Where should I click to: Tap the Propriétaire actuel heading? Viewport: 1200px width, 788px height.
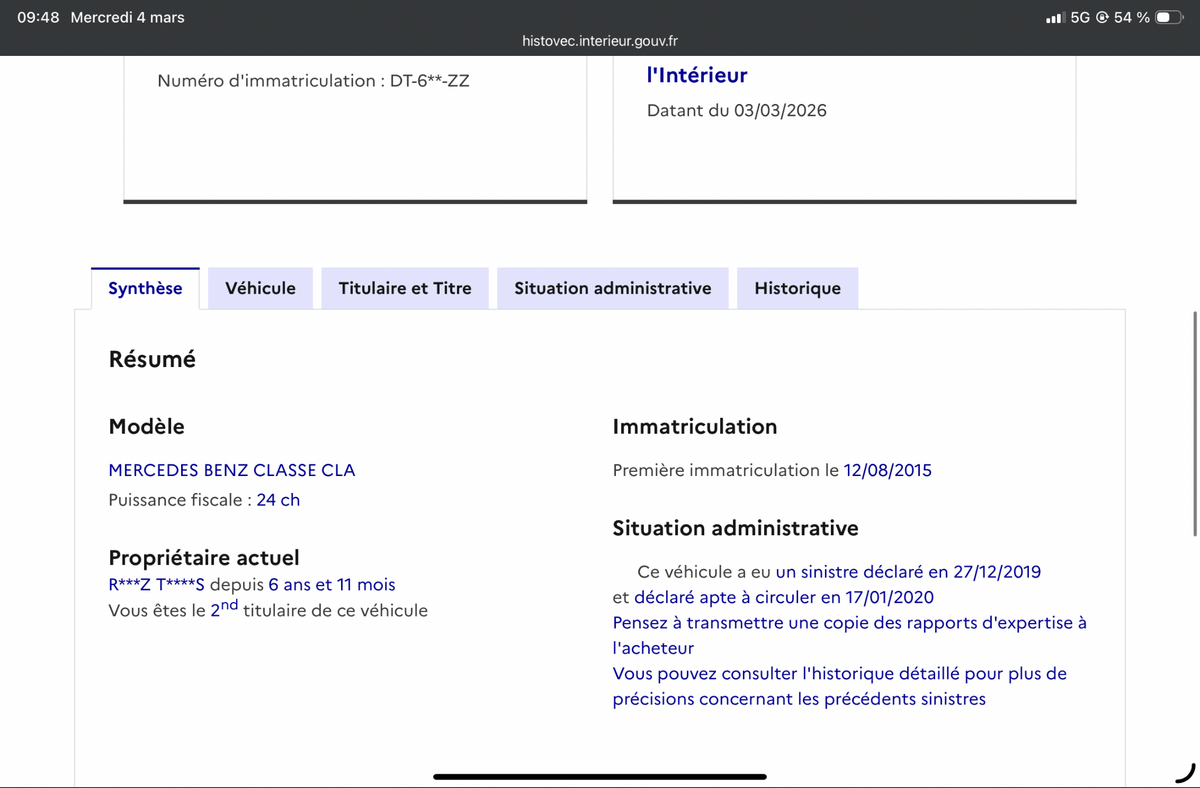[204, 557]
